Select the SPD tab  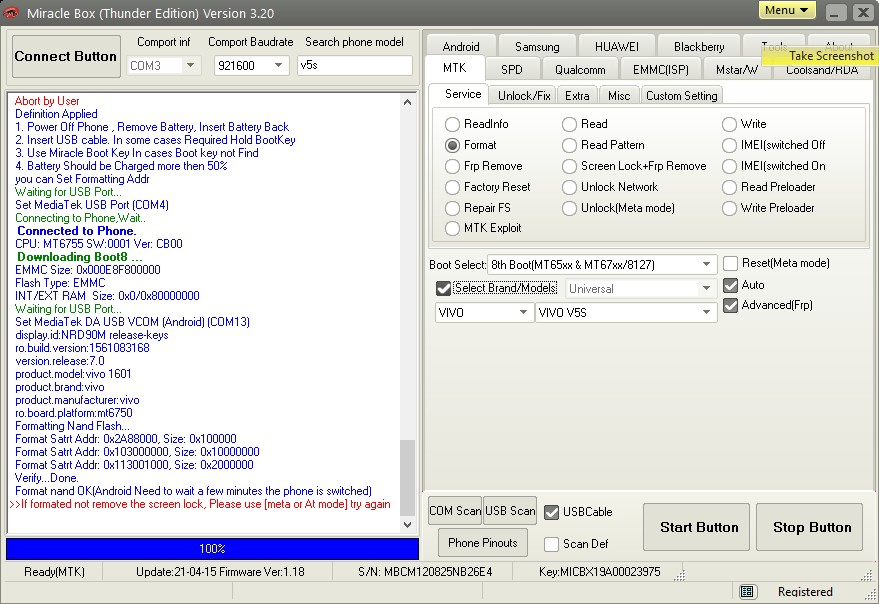pos(512,70)
